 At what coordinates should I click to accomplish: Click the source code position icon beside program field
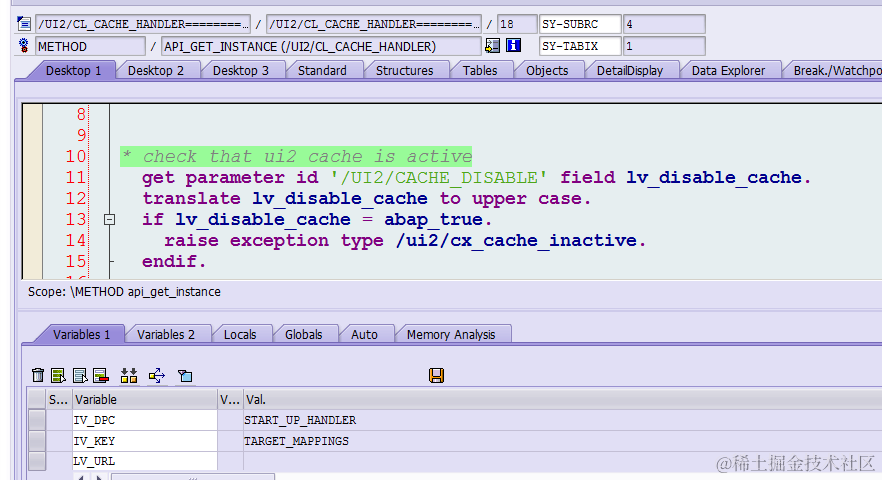24,24
